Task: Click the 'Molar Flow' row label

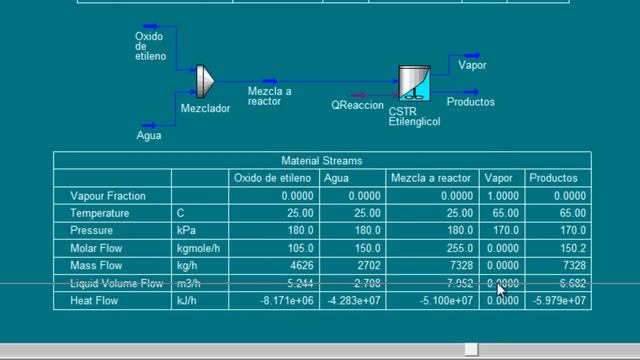Action: point(96,248)
